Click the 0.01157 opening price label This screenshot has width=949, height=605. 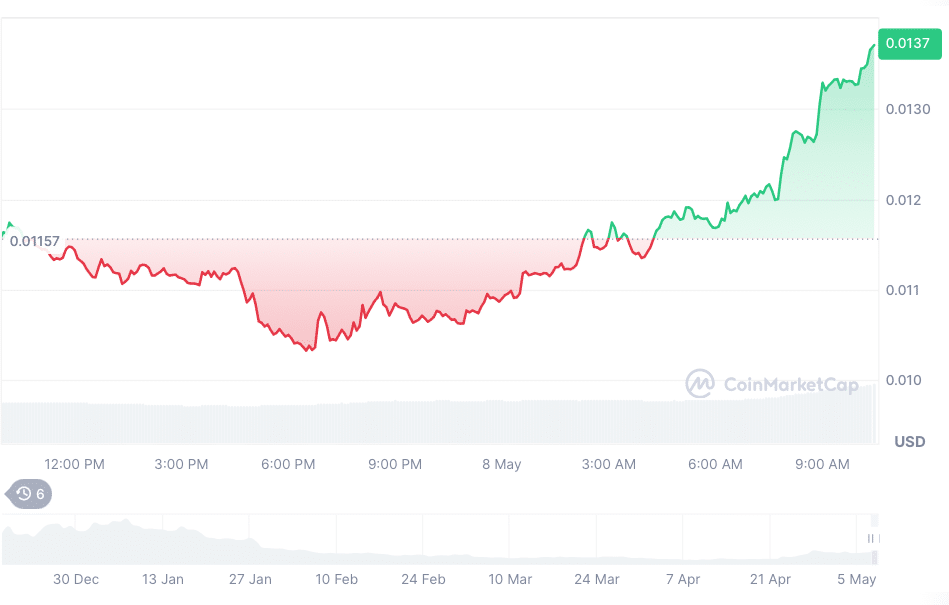pyautogui.click(x=34, y=241)
